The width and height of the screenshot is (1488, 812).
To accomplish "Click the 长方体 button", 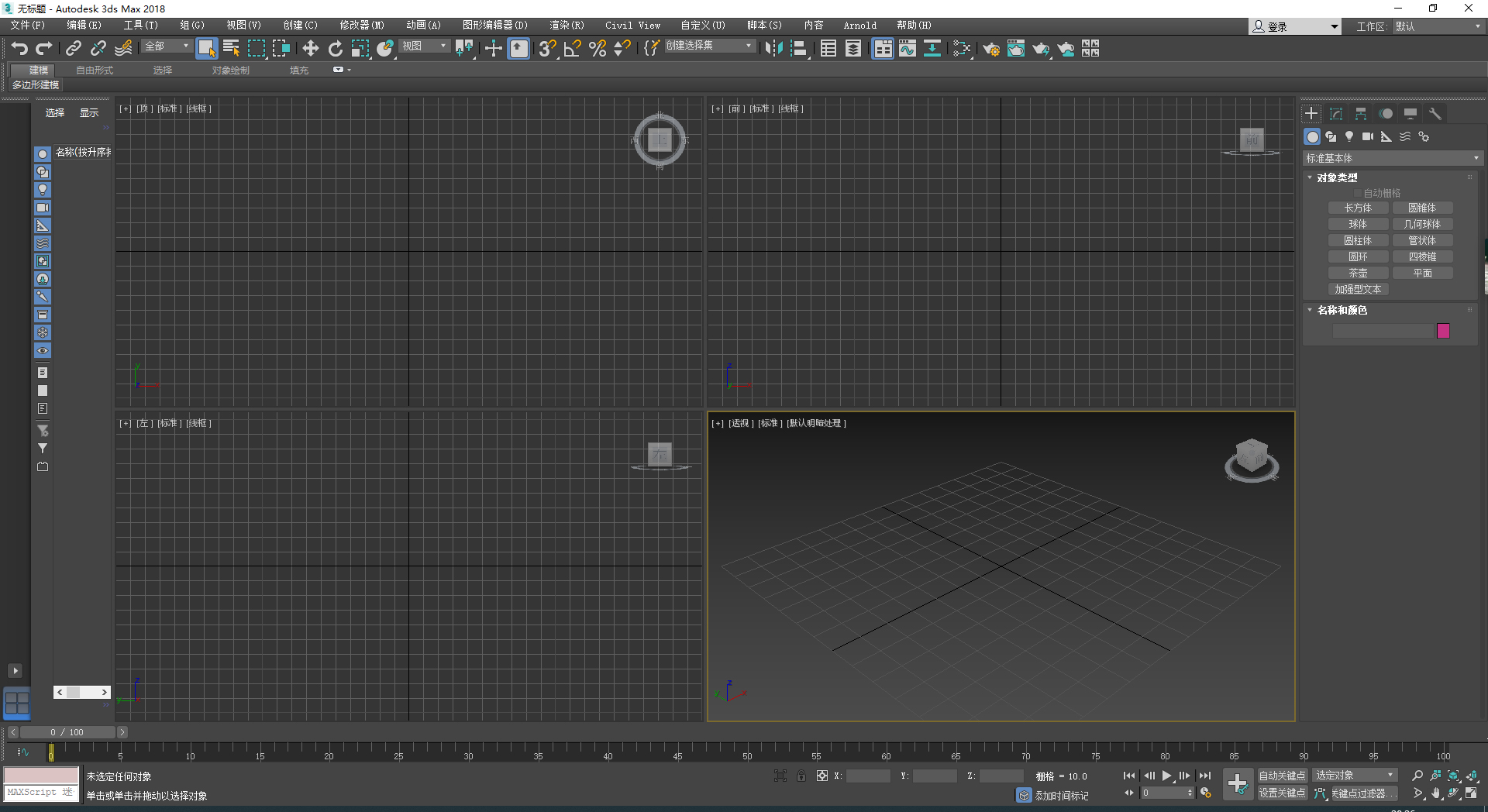I will (x=1358, y=208).
